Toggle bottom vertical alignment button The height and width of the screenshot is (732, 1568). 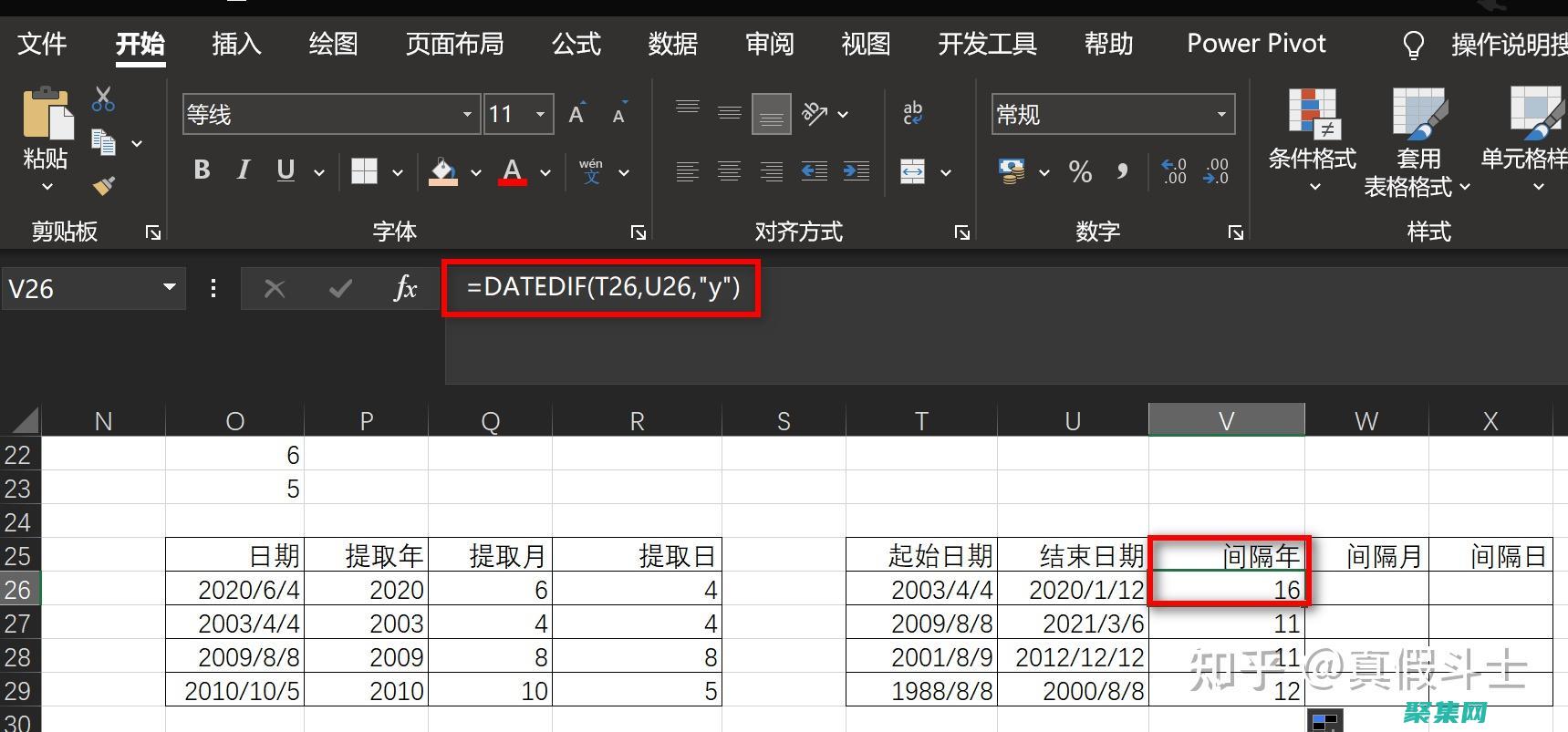coord(771,114)
